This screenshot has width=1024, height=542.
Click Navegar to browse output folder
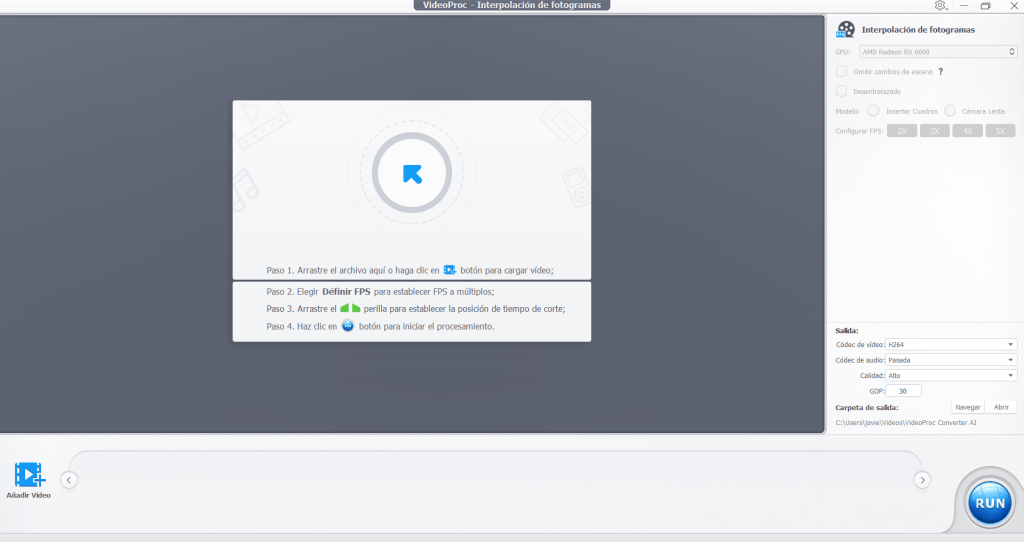coord(967,407)
